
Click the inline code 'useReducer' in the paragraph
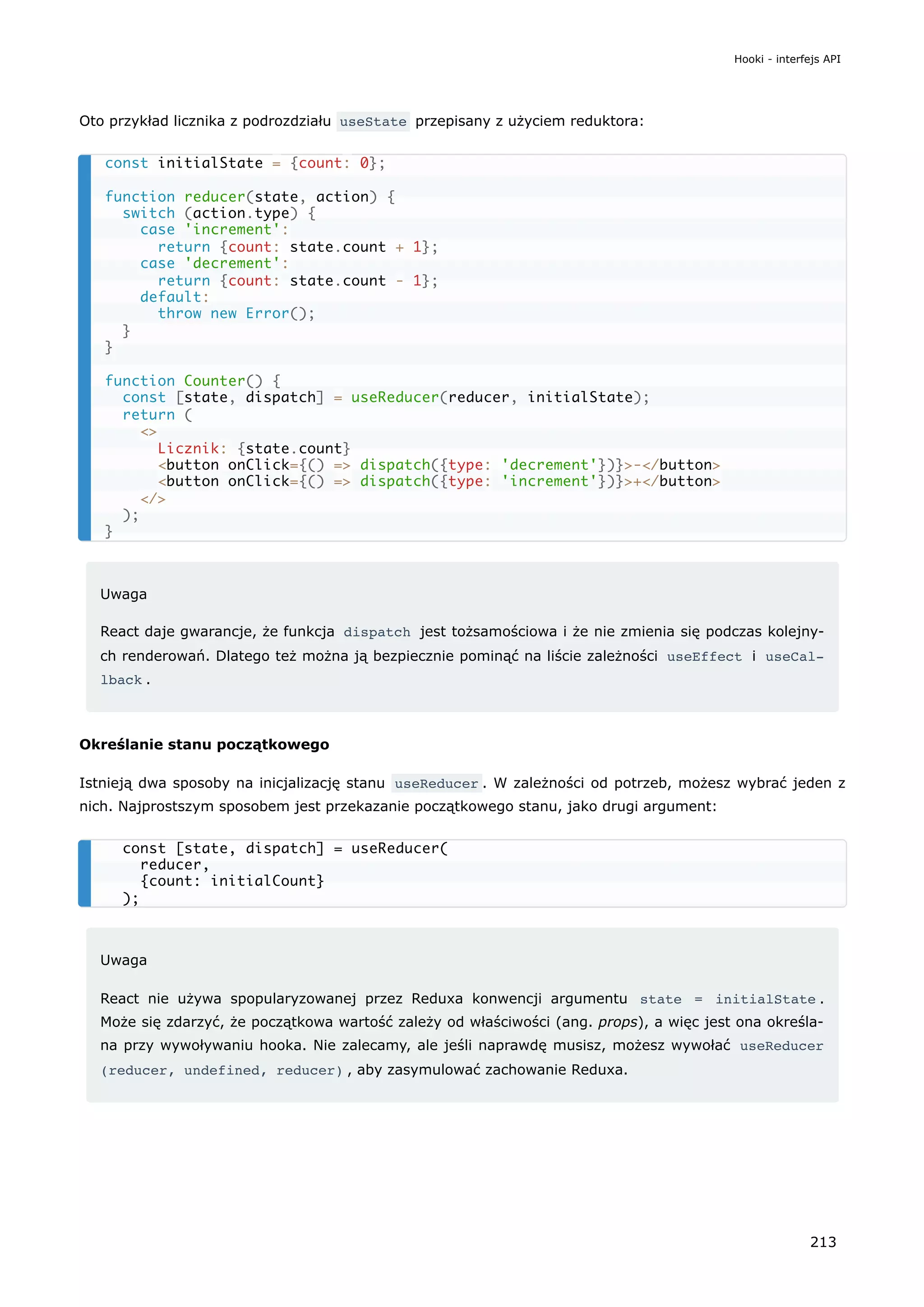click(x=436, y=784)
